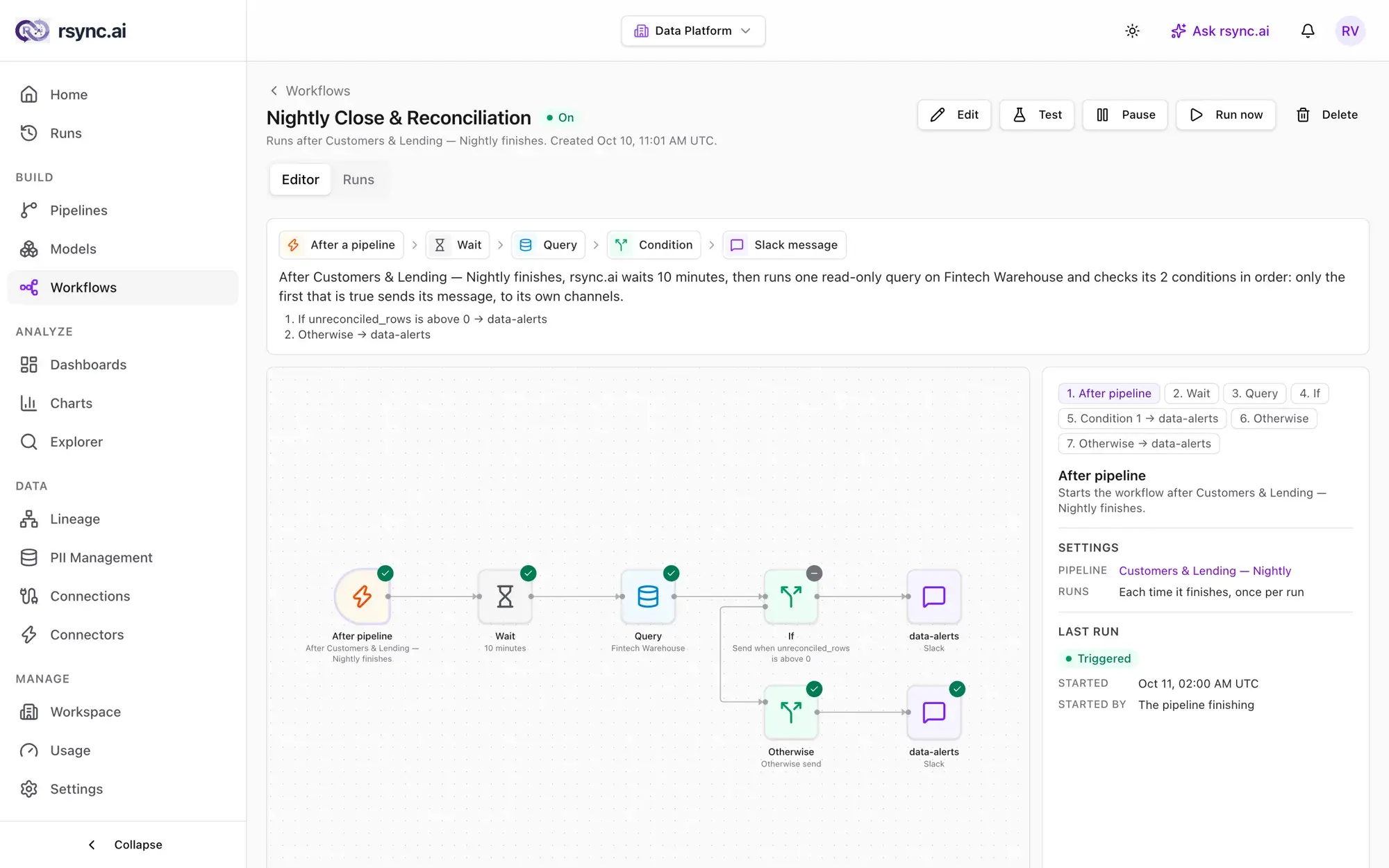Image resolution: width=1389 pixels, height=868 pixels.
Task: Select Workflows in sidebar
Action: [x=123, y=287]
